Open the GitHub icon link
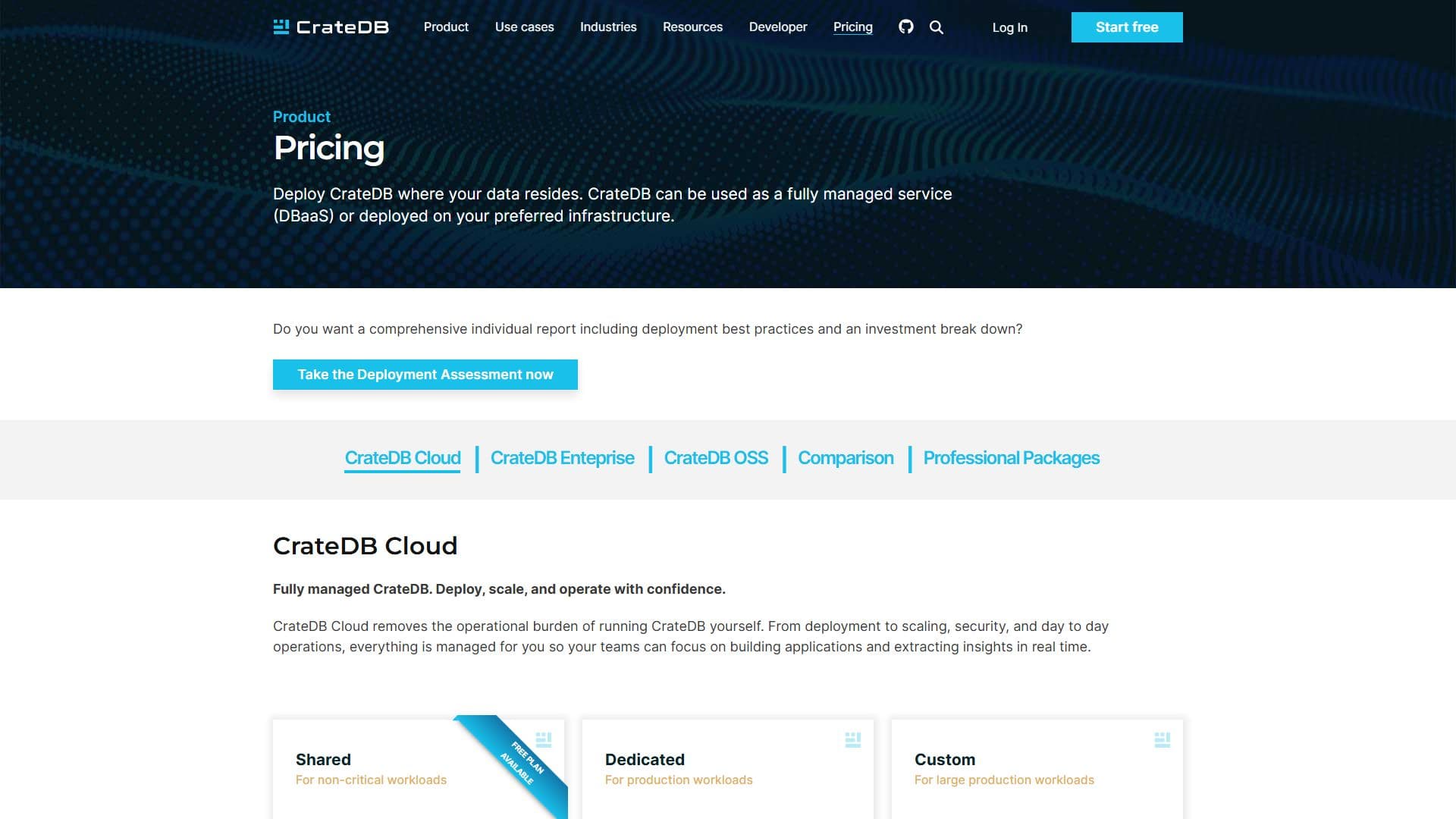1456x819 pixels. [905, 27]
